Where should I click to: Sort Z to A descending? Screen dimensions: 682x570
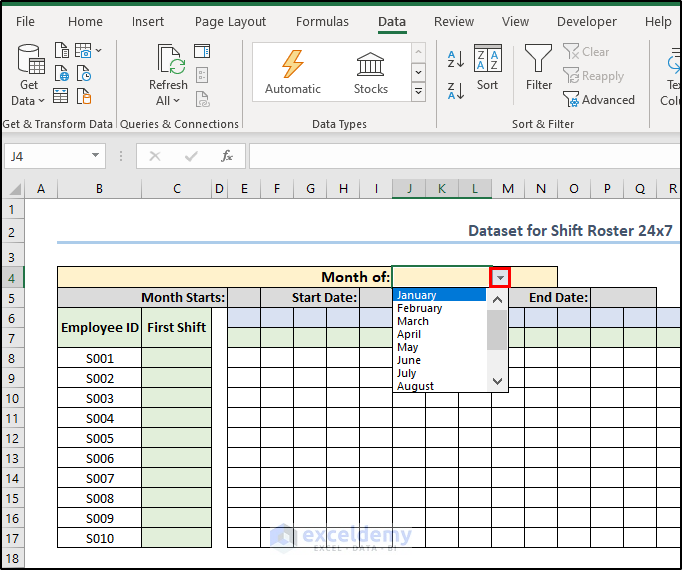click(456, 91)
